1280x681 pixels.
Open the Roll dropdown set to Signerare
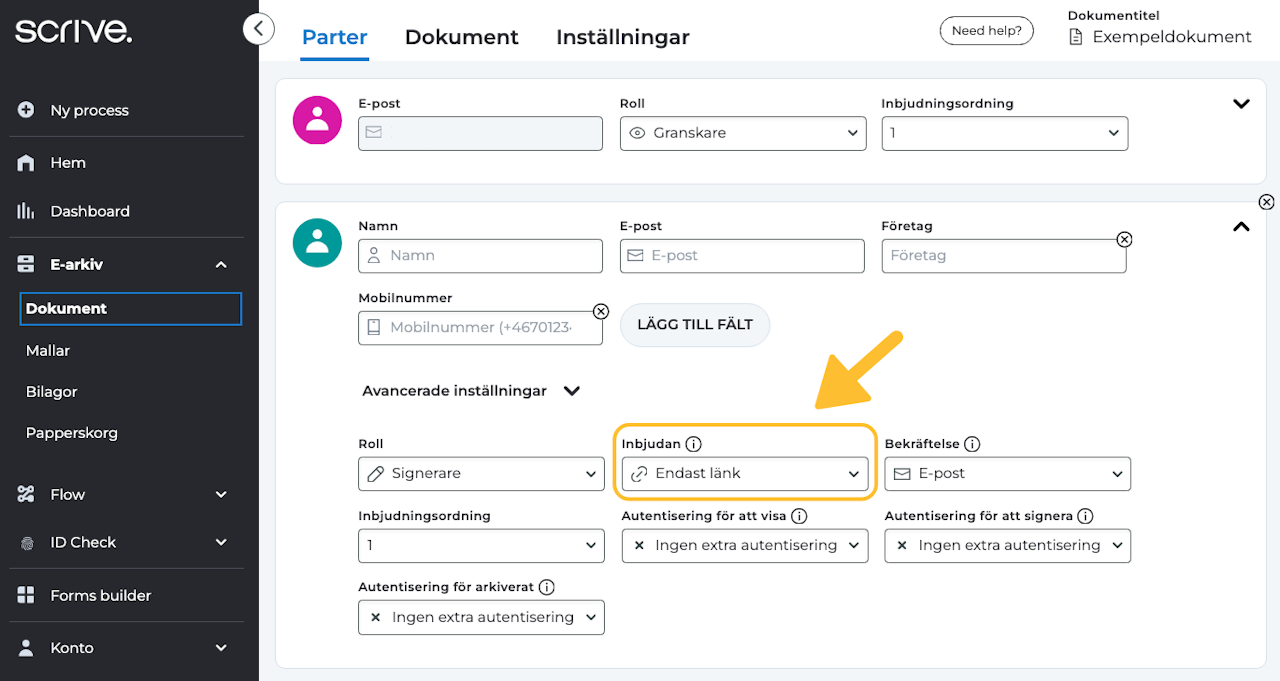(x=481, y=474)
